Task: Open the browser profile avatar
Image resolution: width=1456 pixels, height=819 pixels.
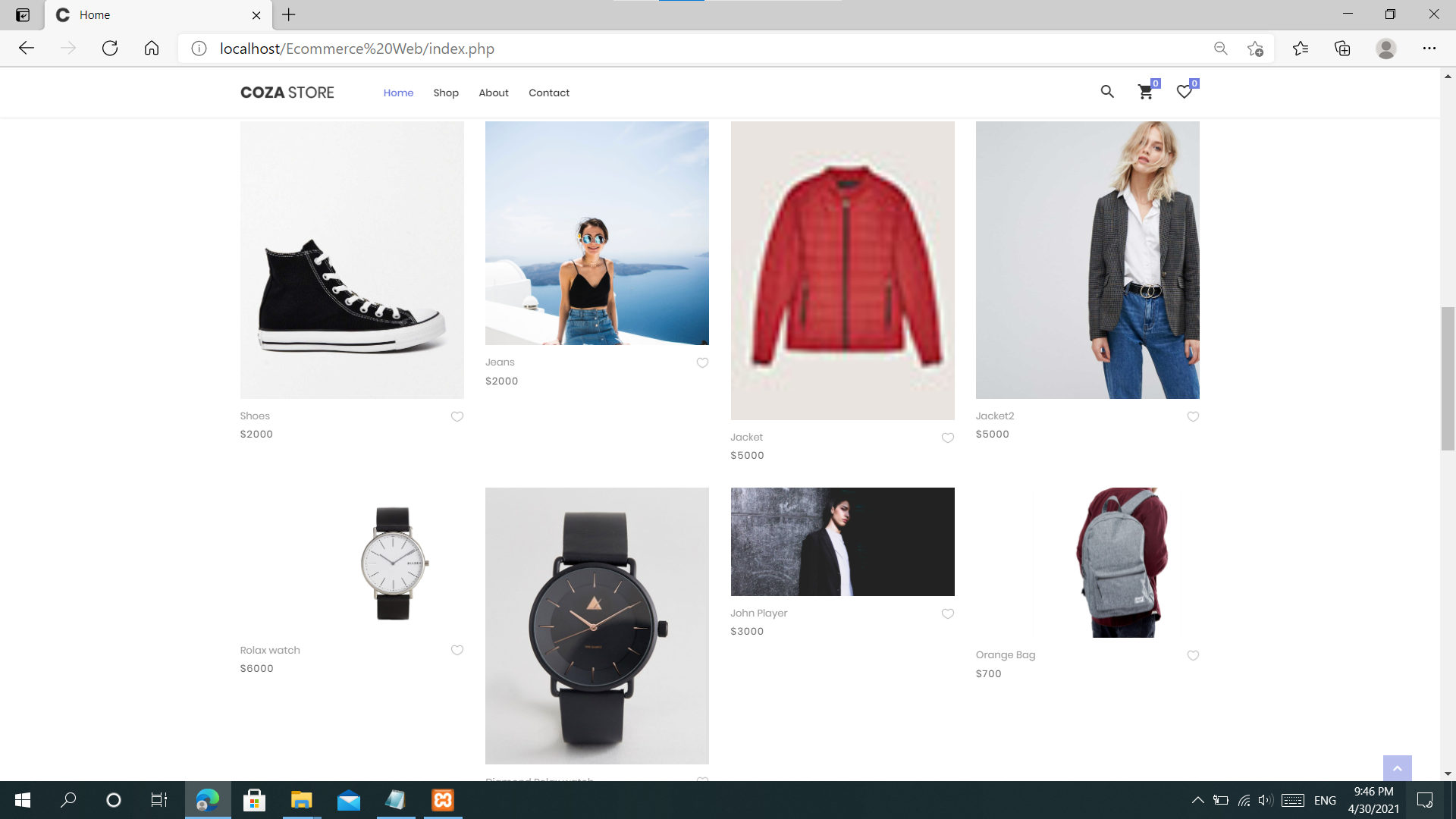Action: [1386, 49]
